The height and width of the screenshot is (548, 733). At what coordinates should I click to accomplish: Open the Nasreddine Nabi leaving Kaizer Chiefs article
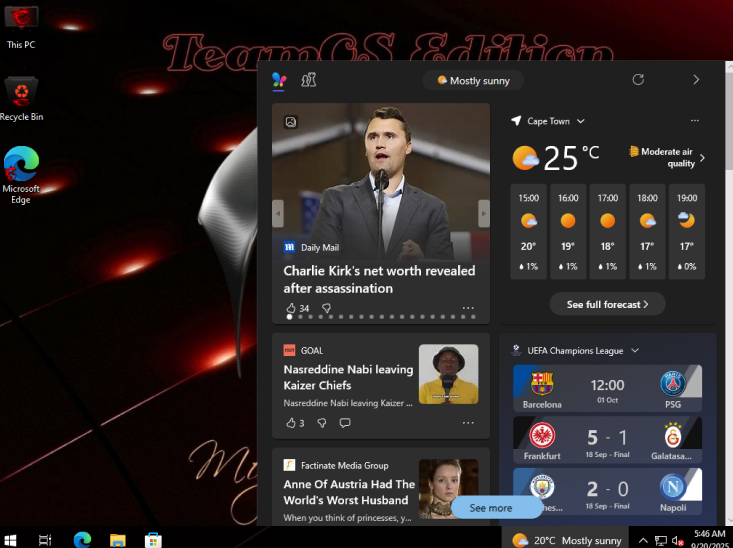[x=348, y=377]
